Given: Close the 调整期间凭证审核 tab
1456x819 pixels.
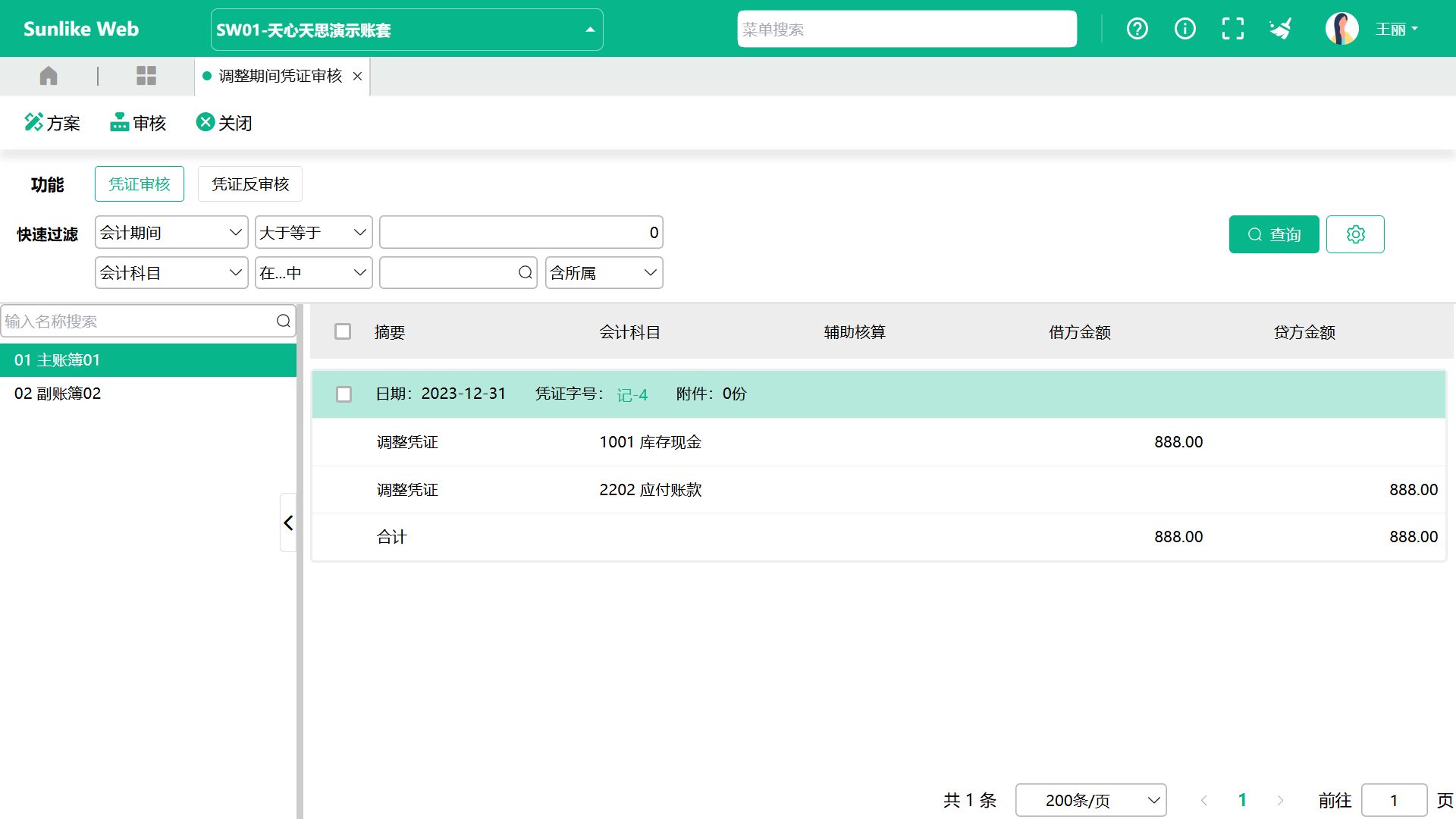Looking at the screenshot, I should tap(357, 76).
